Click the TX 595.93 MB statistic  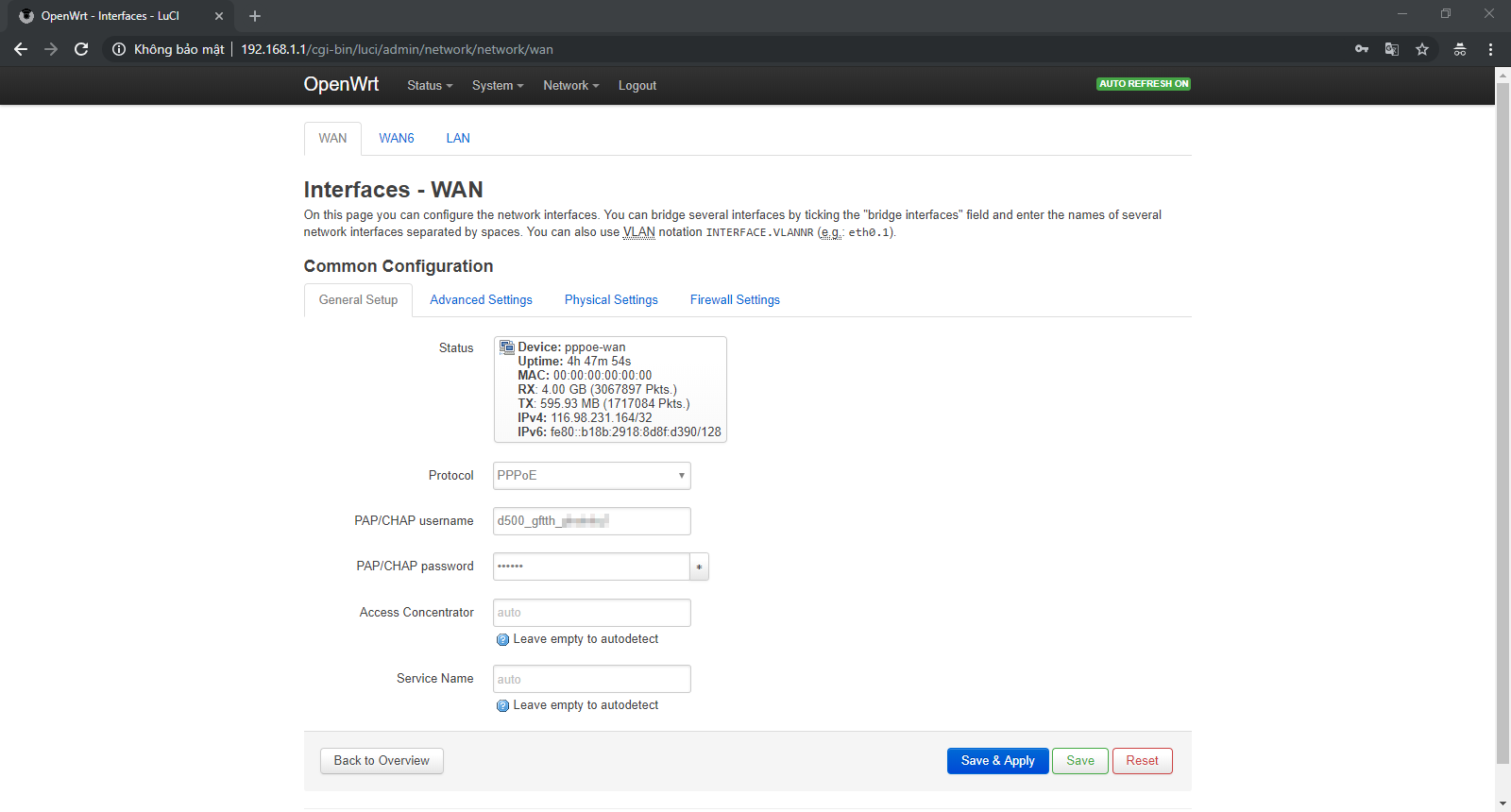click(603, 403)
